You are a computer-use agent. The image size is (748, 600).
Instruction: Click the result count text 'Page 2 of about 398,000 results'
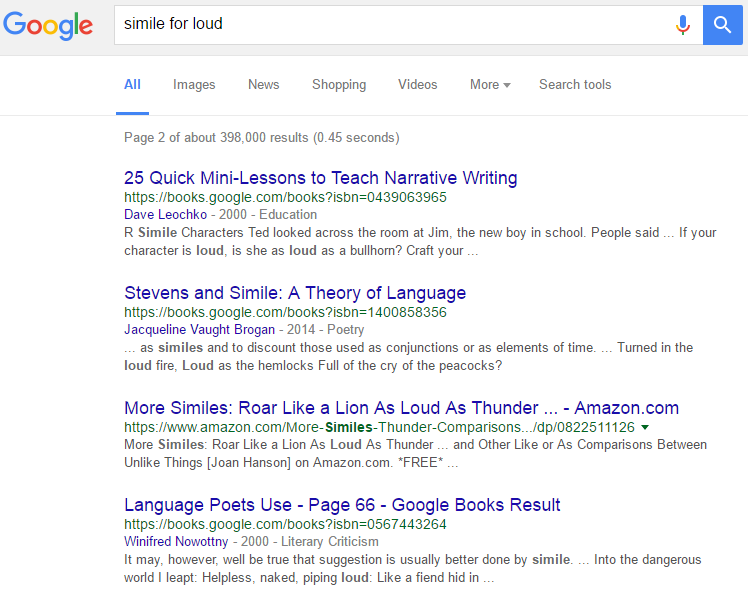(x=261, y=137)
